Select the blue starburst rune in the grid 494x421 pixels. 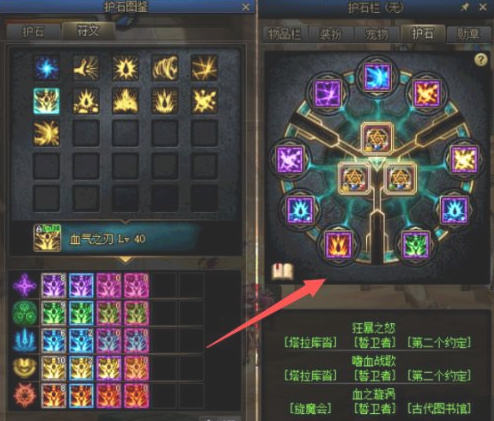47,68
